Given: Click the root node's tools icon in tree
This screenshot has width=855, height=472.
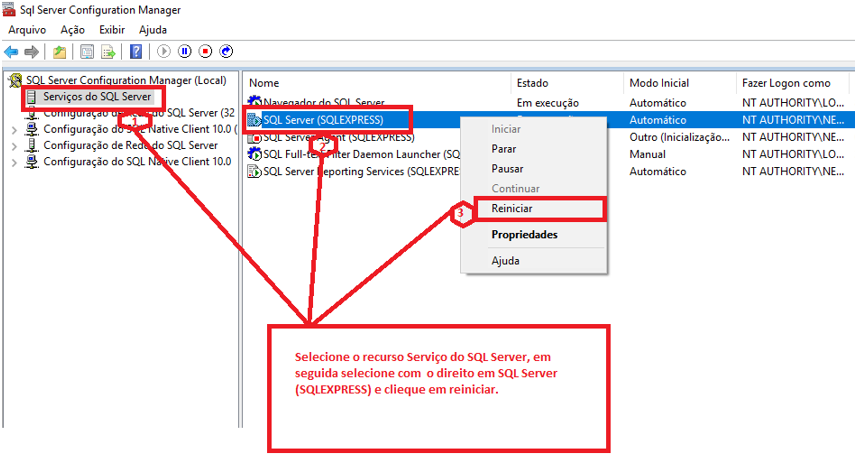Looking at the screenshot, I should (x=16, y=81).
